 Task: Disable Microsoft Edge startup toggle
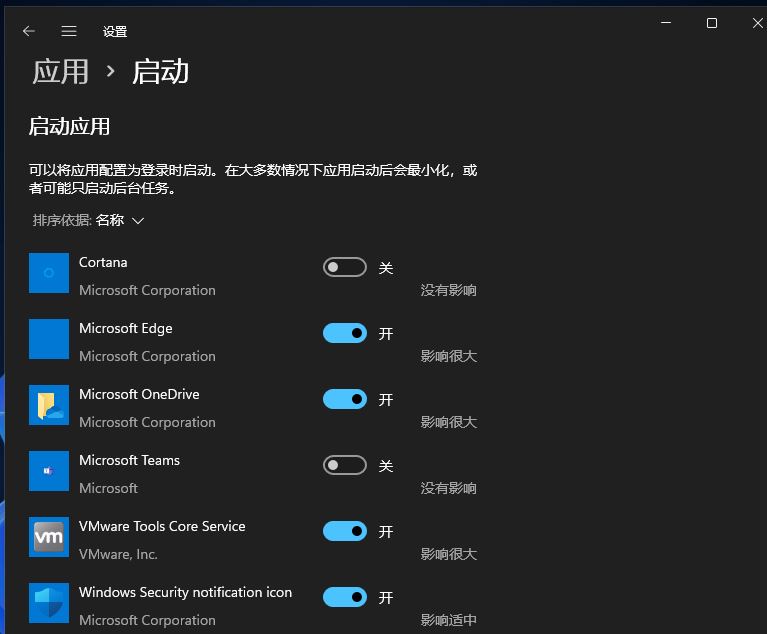[x=345, y=334]
